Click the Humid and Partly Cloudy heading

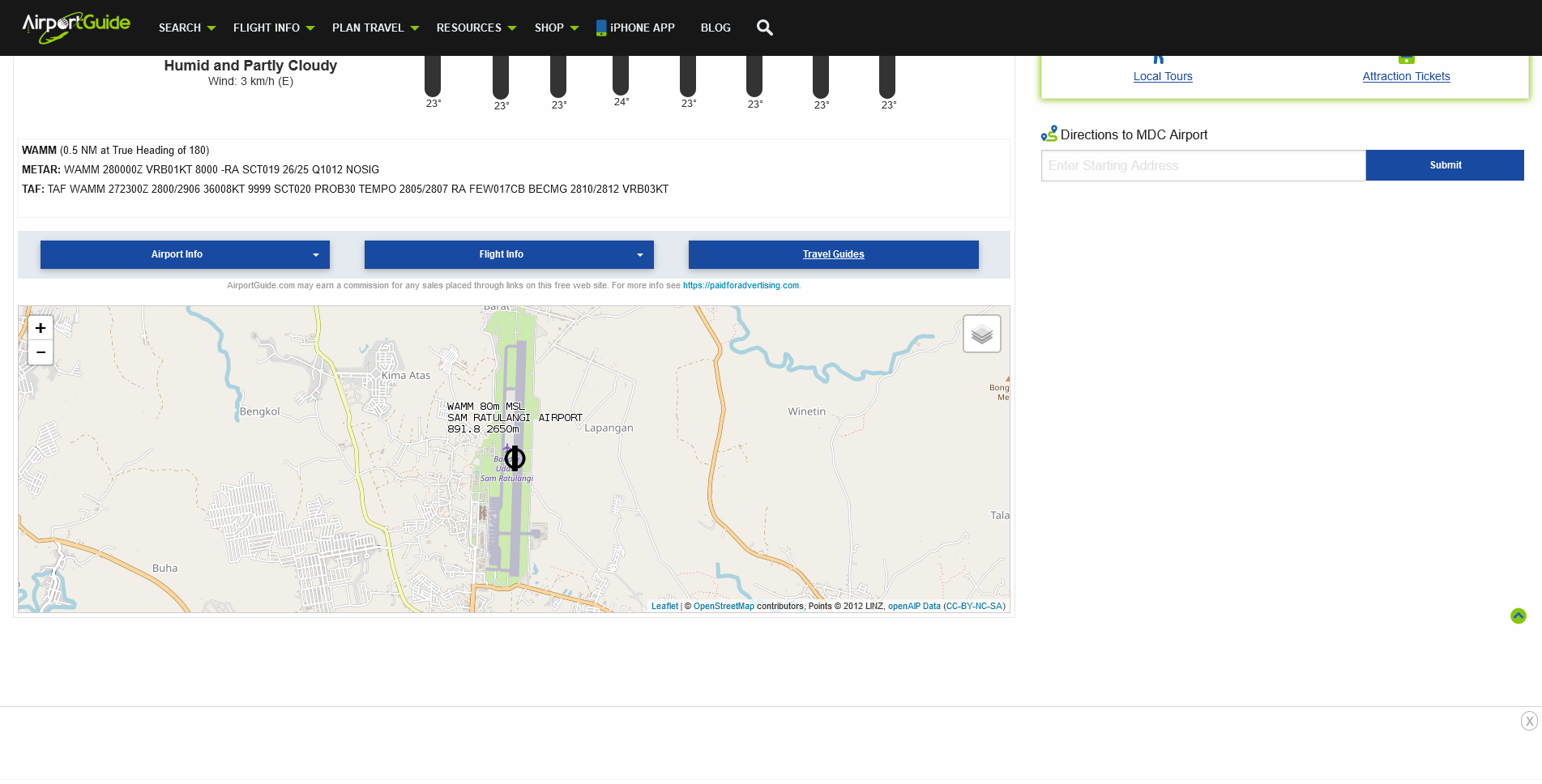coord(250,66)
